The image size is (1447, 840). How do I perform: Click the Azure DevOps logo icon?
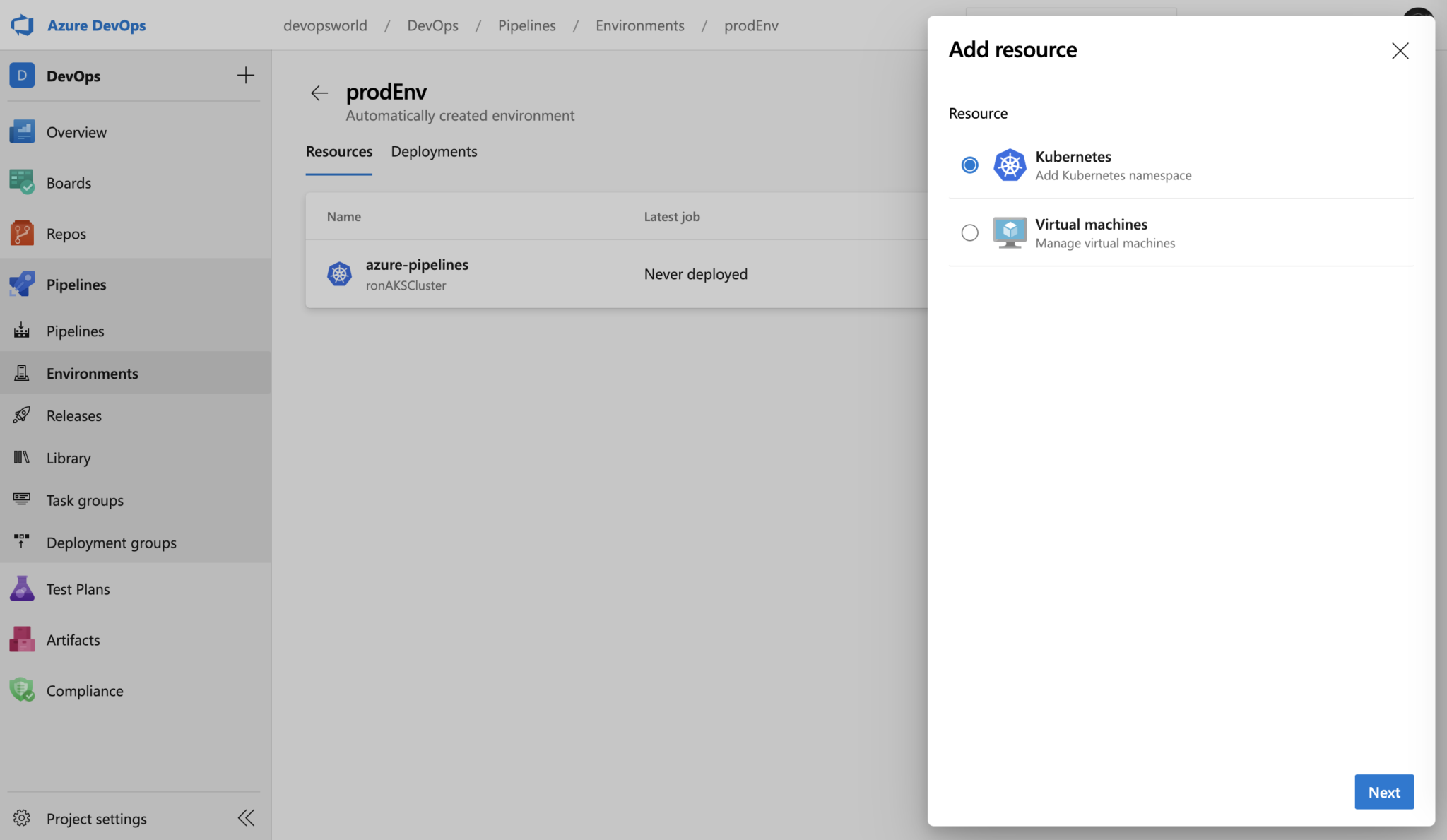point(23,25)
